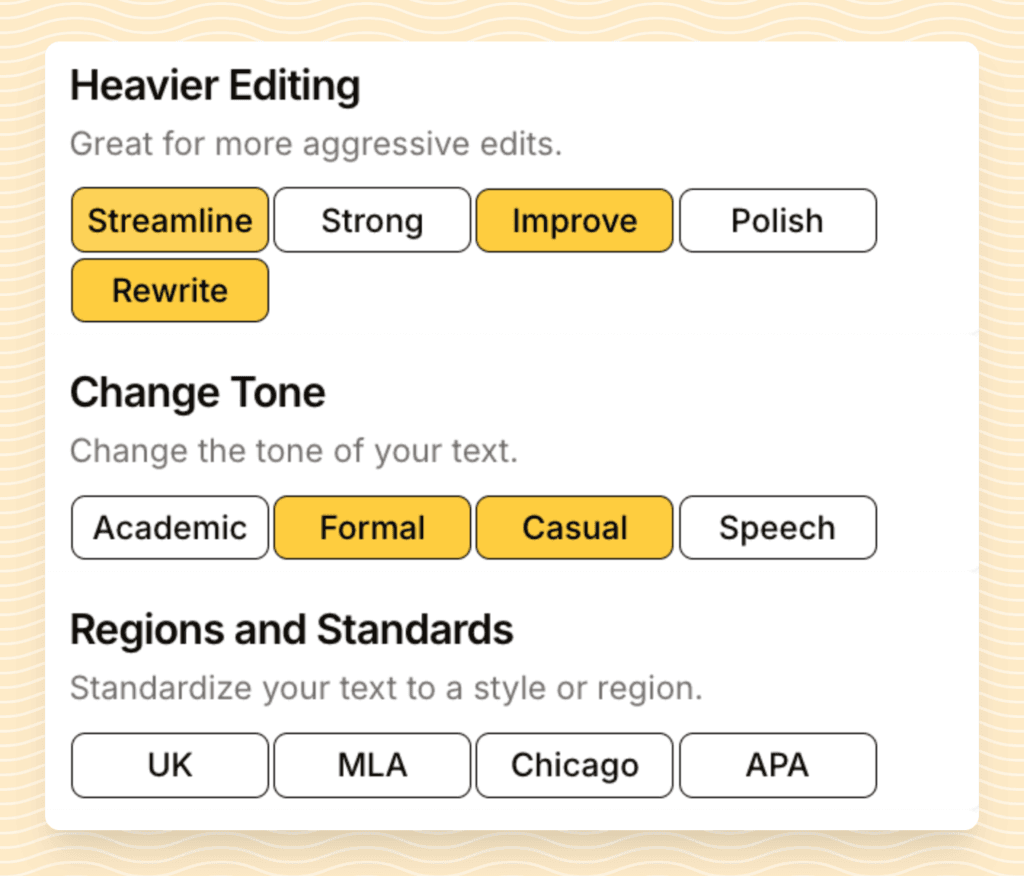This screenshot has width=1024, height=876.
Task: Select the Streamline editing option
Action: [169, 220]
